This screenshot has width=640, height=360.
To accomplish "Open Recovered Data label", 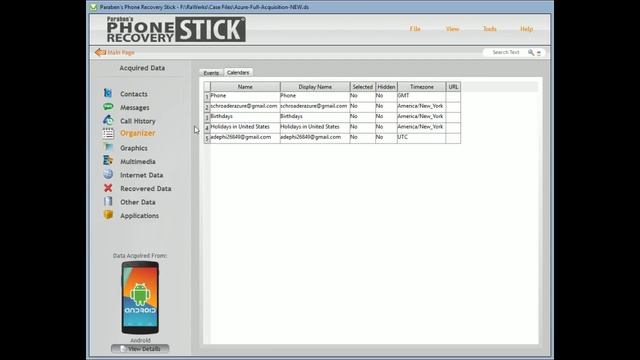I will click(146, 189).
